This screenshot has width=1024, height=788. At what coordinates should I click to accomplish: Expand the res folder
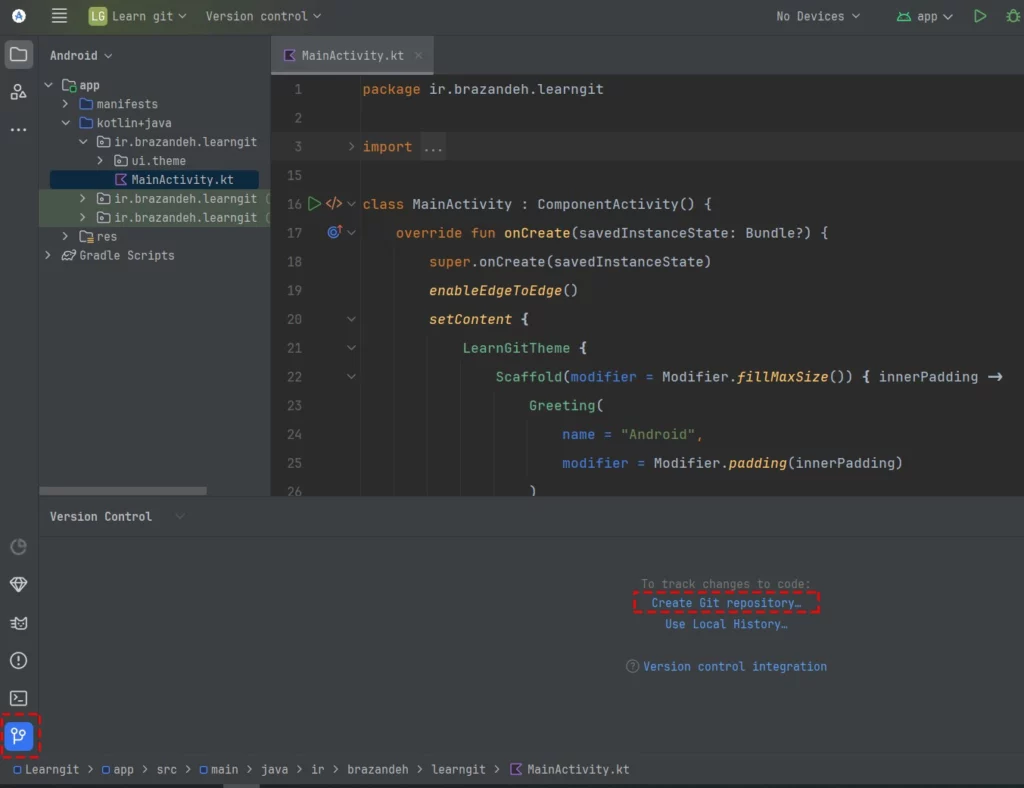click(65, 236)
